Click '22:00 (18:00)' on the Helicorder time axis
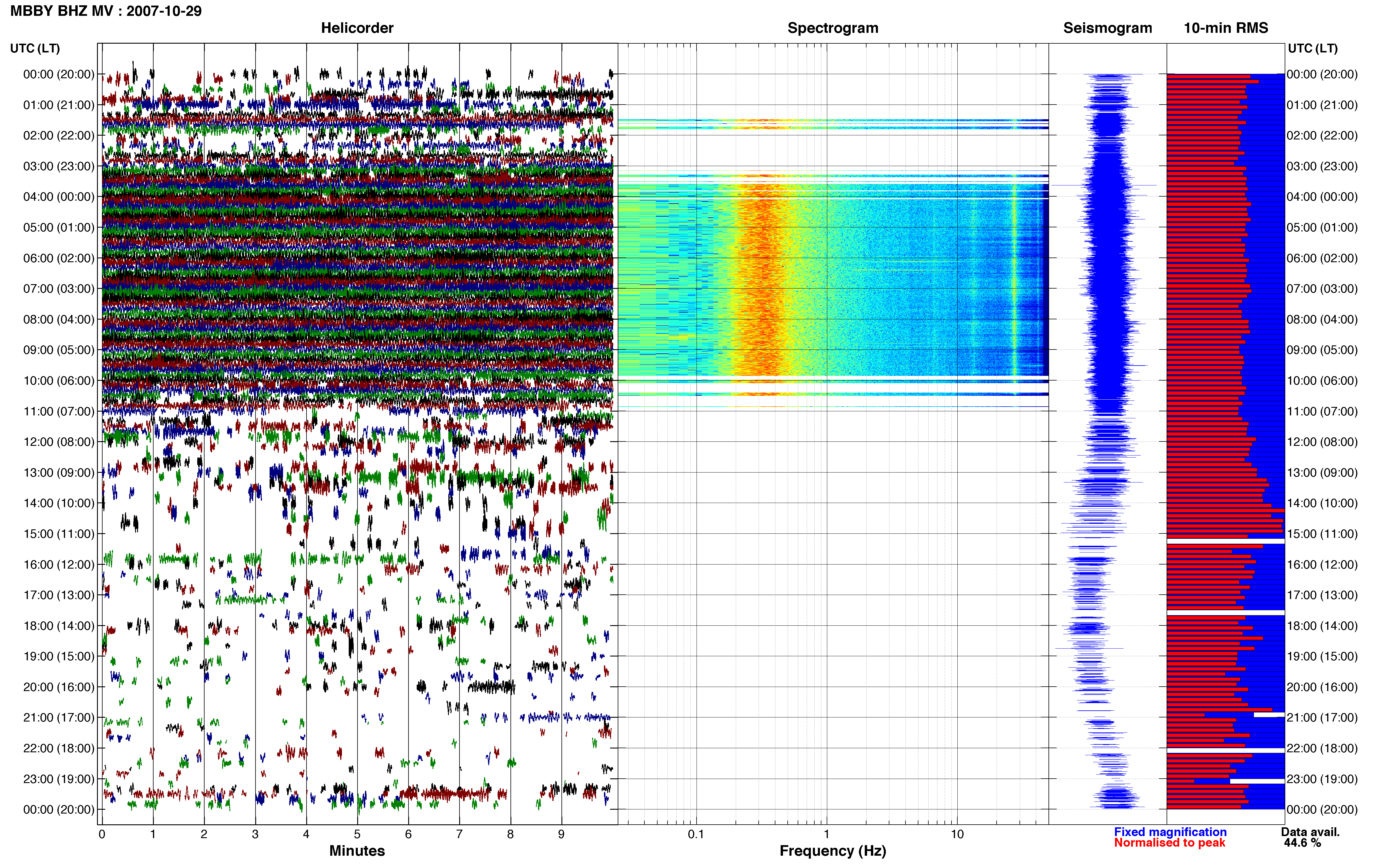 click(59, 748)
